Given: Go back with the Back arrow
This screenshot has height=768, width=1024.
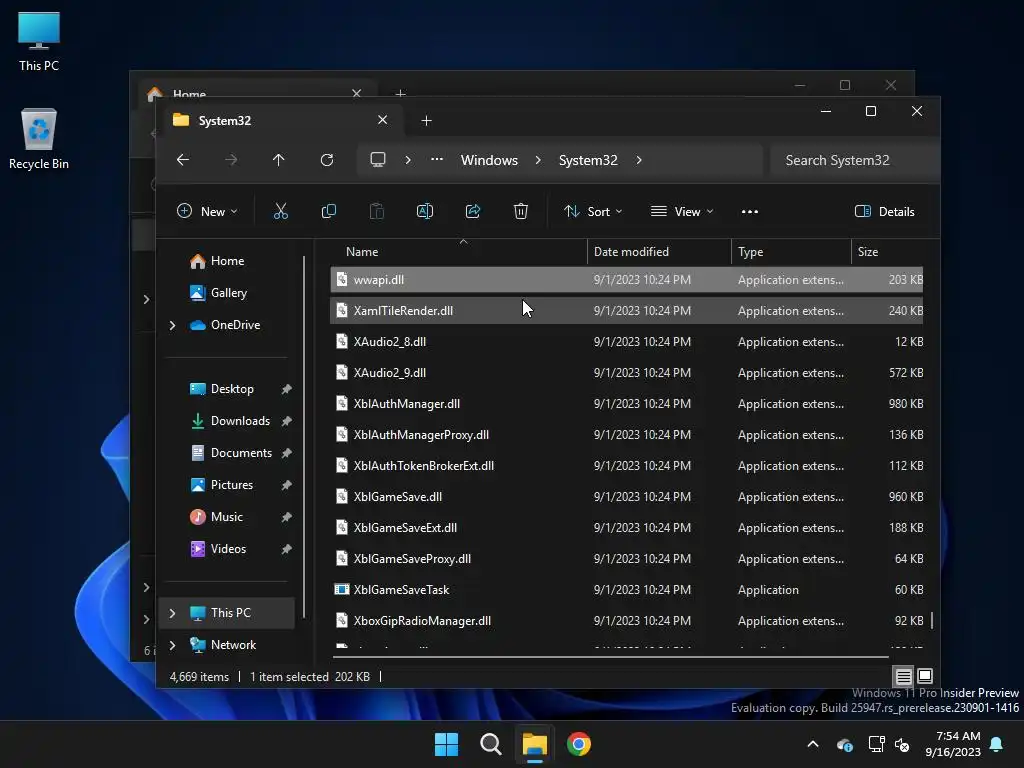Looking at the screenshot, I should 183,160.
